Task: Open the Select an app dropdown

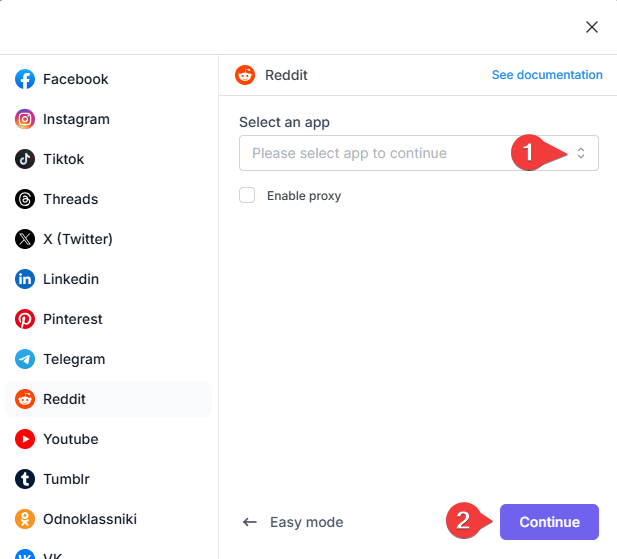Action: pyautogui.click(x=419, y=153)
